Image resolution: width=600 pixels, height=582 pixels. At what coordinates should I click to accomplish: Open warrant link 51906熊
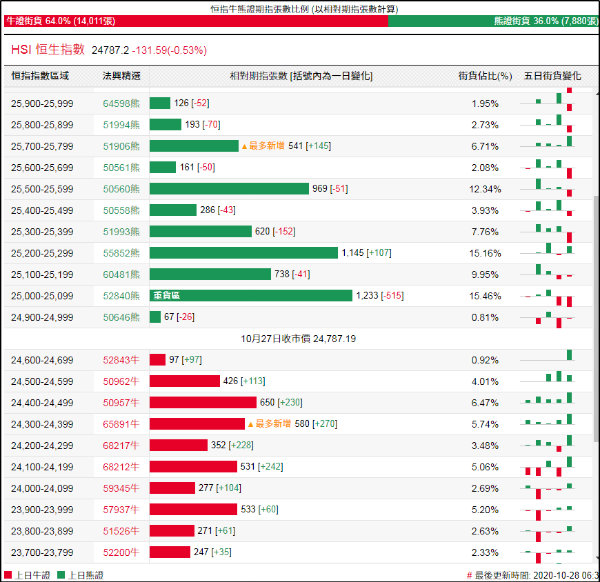point(121,146)
